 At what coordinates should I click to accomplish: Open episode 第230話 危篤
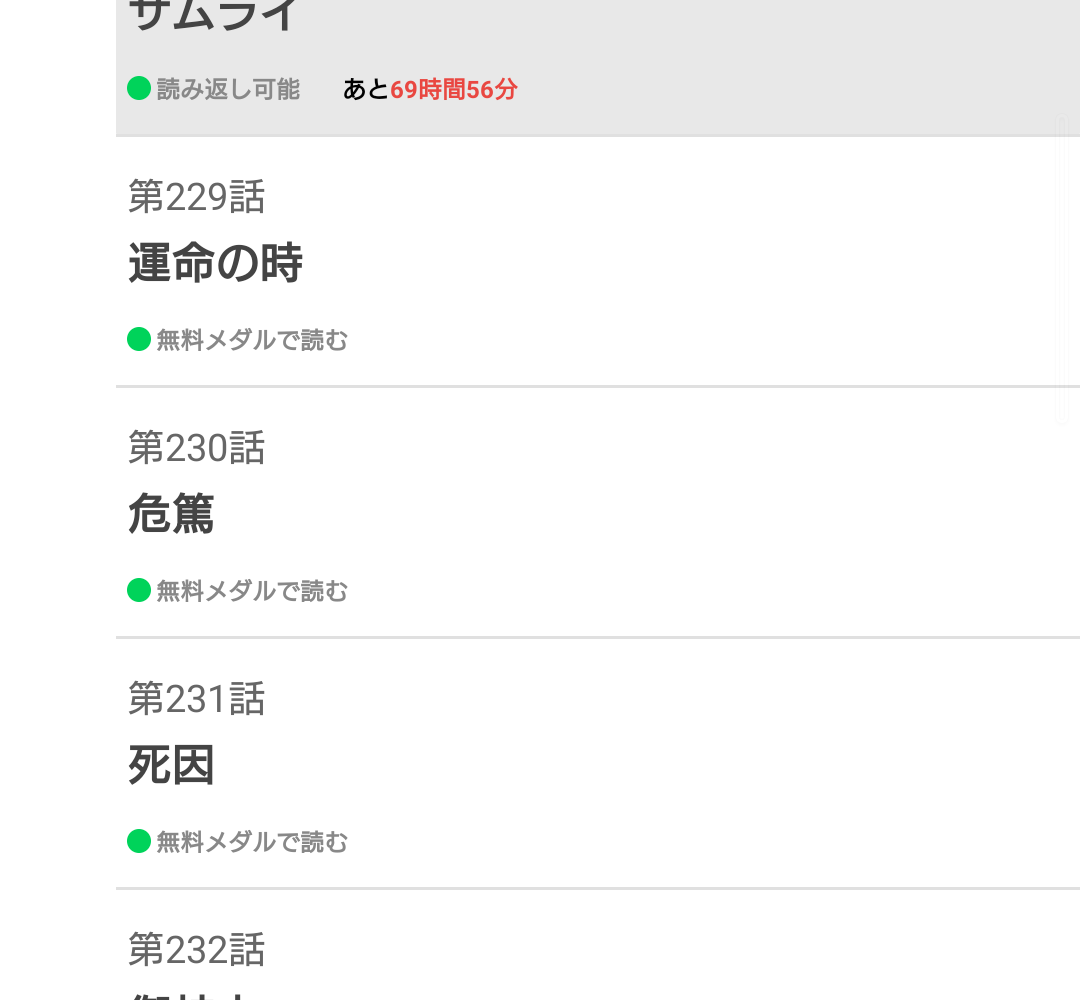coord(598,512)
